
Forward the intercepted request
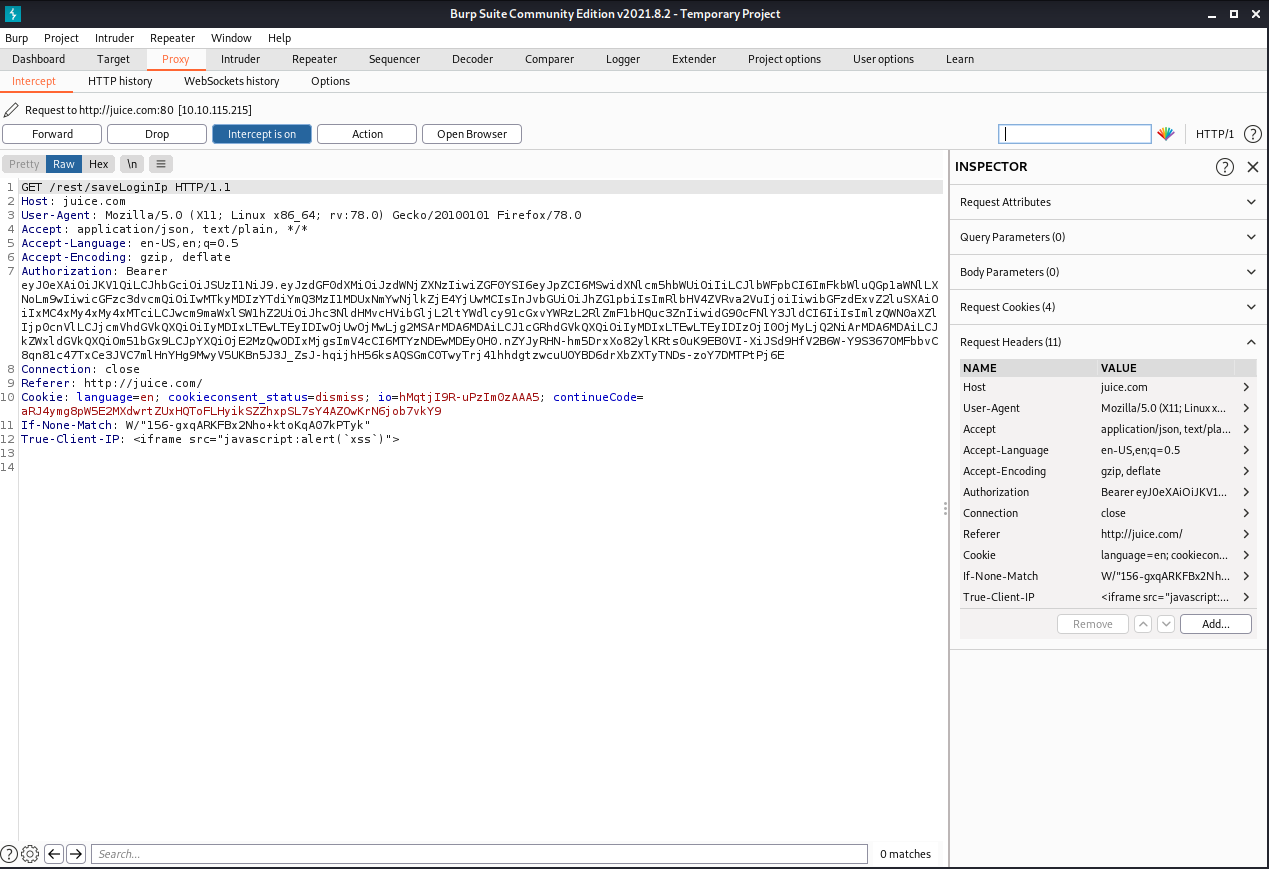(x=52, y=134)
